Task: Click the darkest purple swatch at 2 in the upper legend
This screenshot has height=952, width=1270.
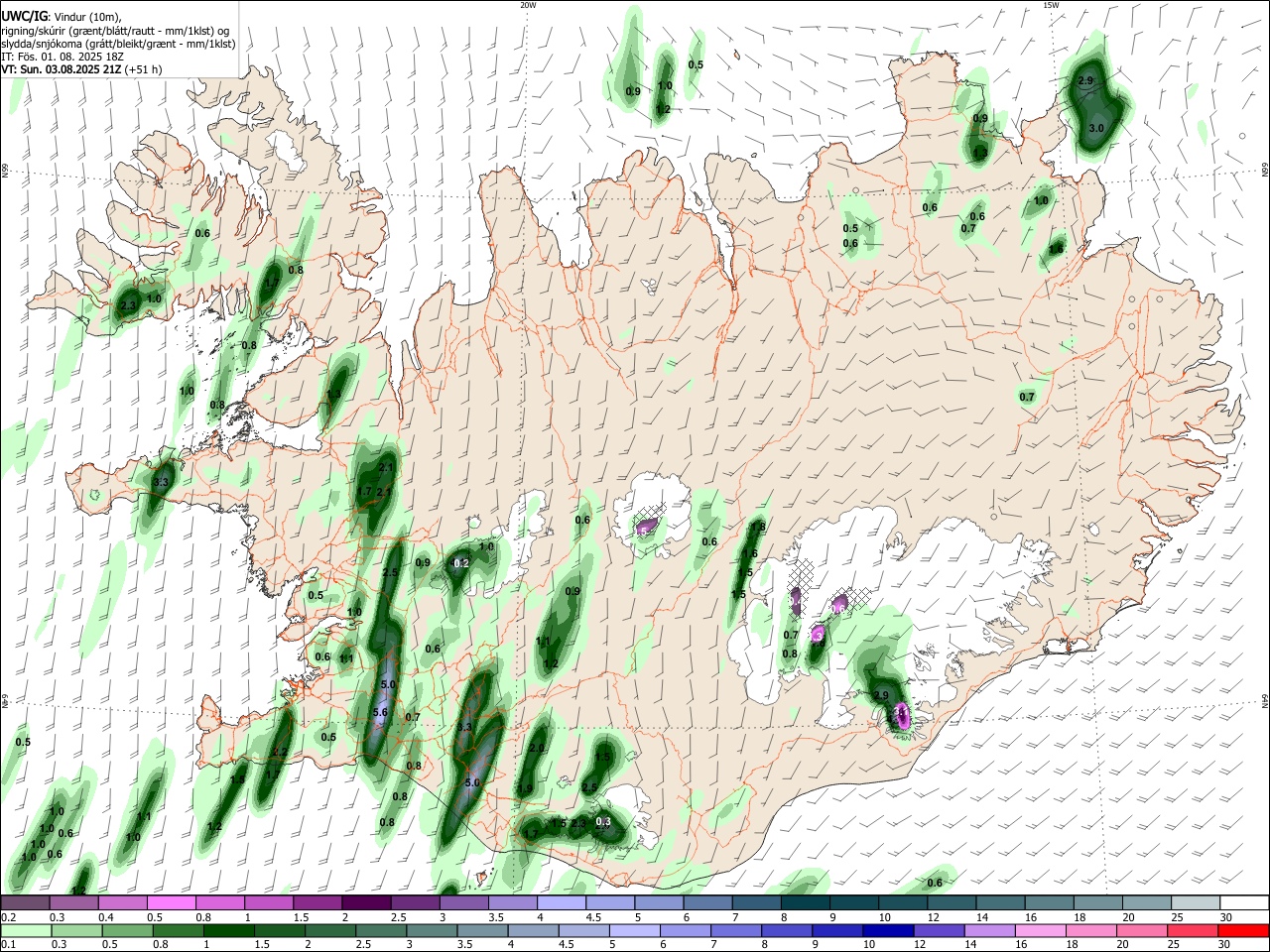Action: coord(367,903)
